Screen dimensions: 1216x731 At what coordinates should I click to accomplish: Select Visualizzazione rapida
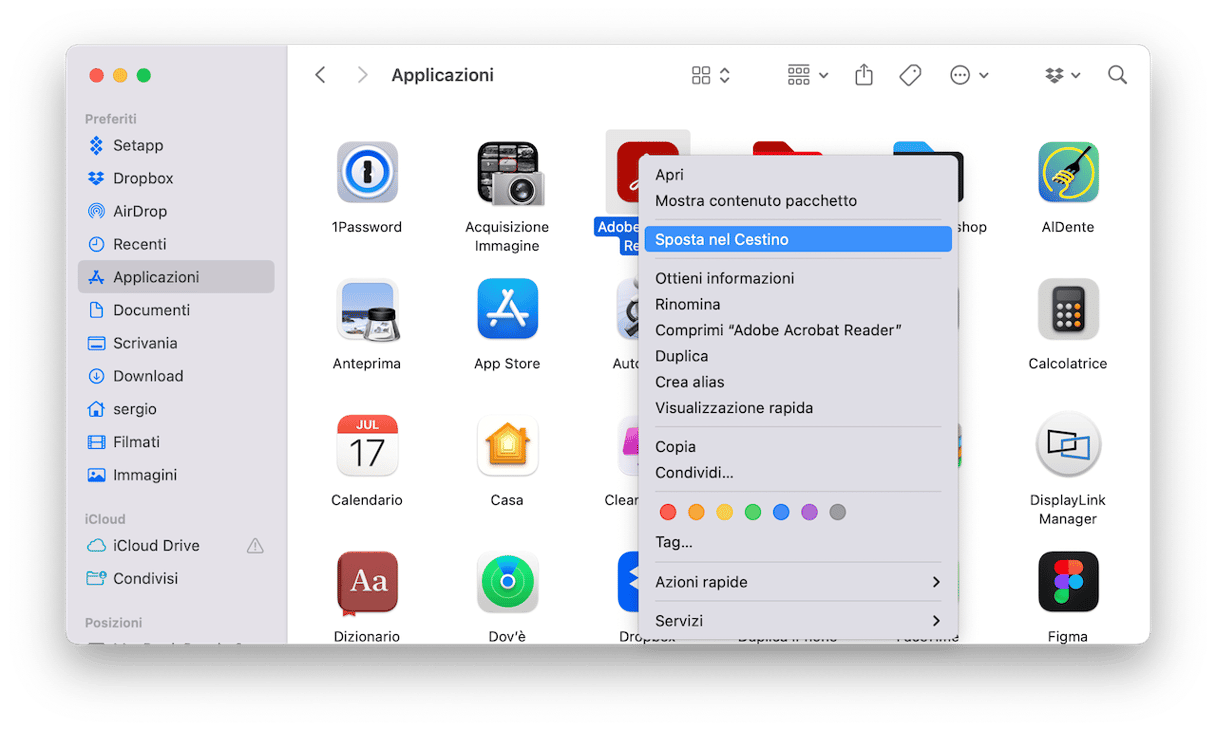tap(798, 408)
